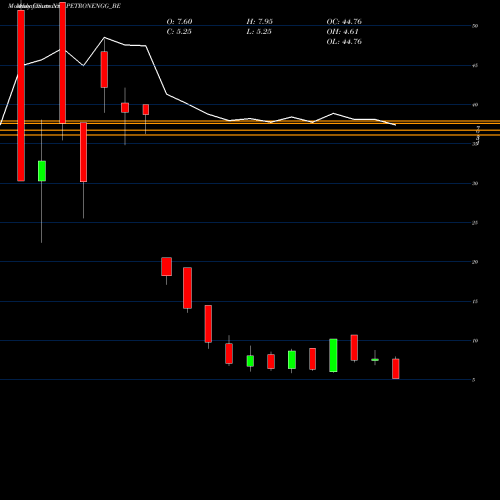
Task: Click the 40 price axis label
Action: pos(475,105)
